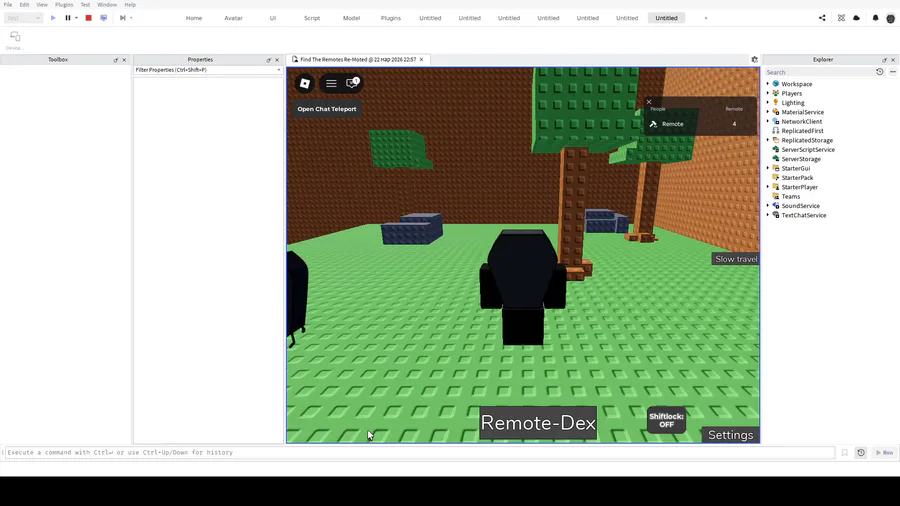Toggle Slow travel in game view

tap(736, 259)
